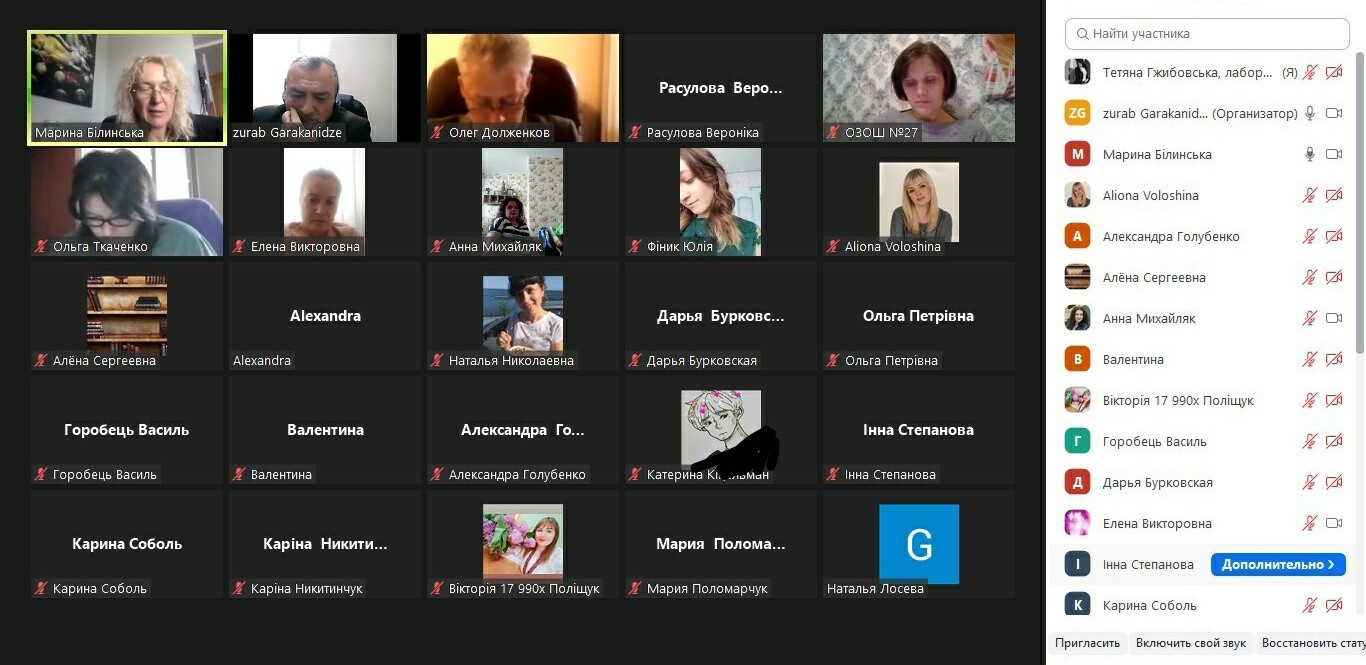The width and height of the screenshot is (1366, 665).
Task: Select Наталья Лосева tile with G avatar
Action: (x=919, y=544)
